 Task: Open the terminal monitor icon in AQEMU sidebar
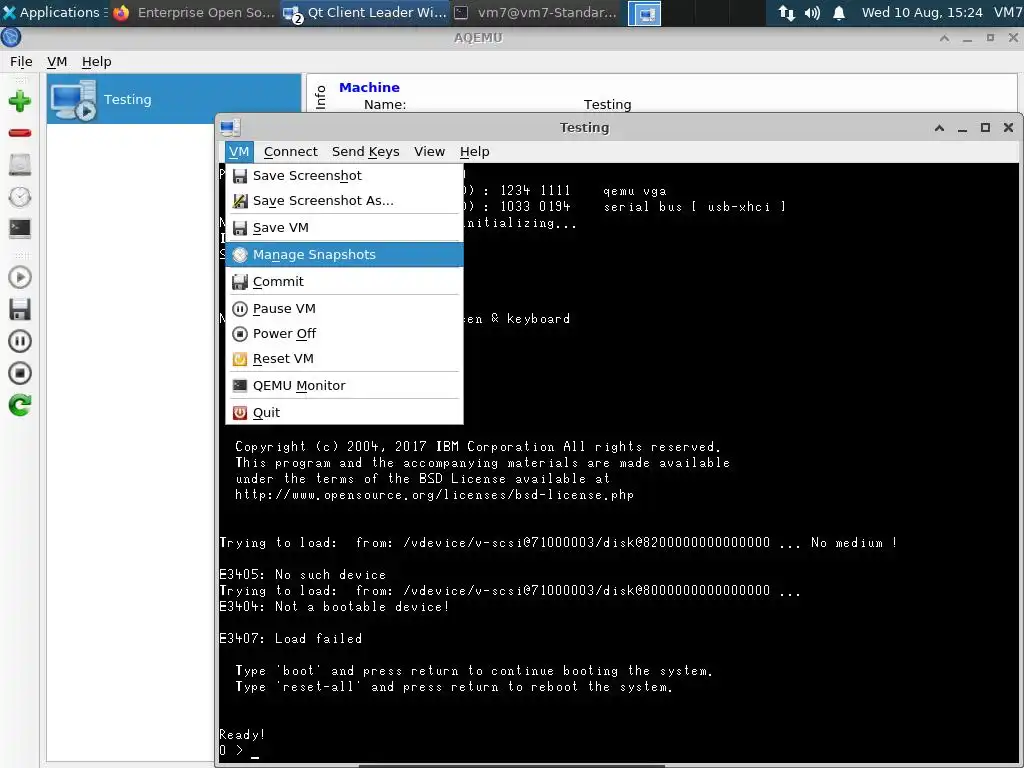click(x=20, y=228)
